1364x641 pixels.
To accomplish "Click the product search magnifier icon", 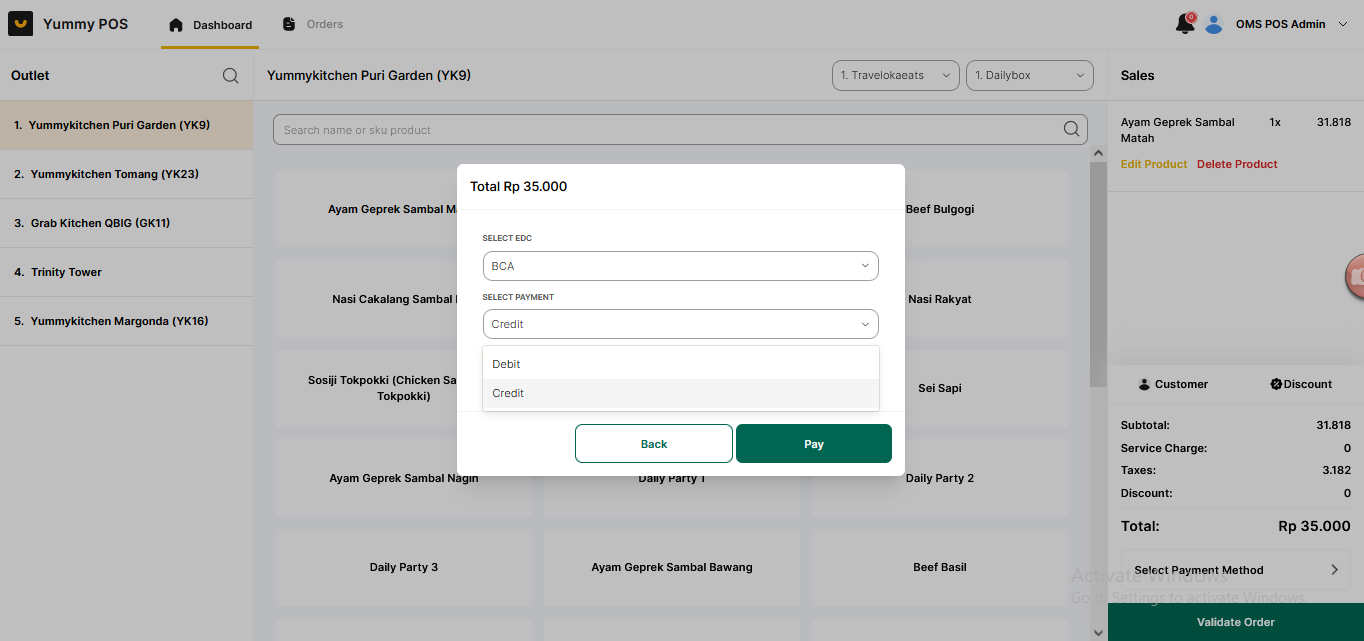I will click(1071, 129).
